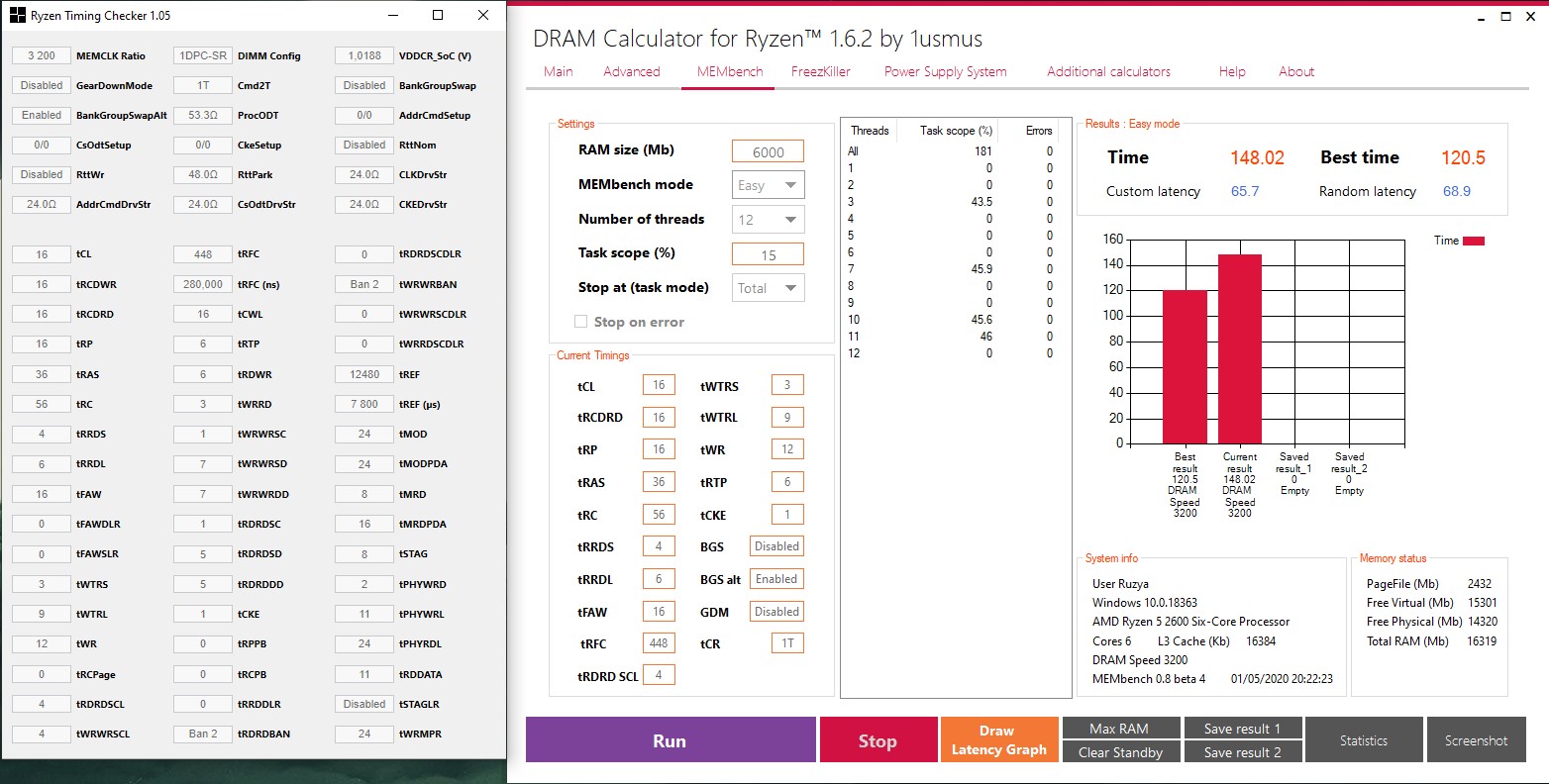Minimize the Ryzen Timing Checker window
Image resolution: width=1549 pixels, height=784 pixels.
(393, 16)
